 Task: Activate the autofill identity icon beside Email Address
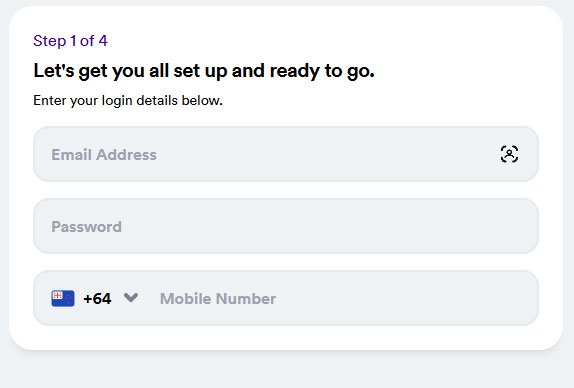click(x=509, y=154)
